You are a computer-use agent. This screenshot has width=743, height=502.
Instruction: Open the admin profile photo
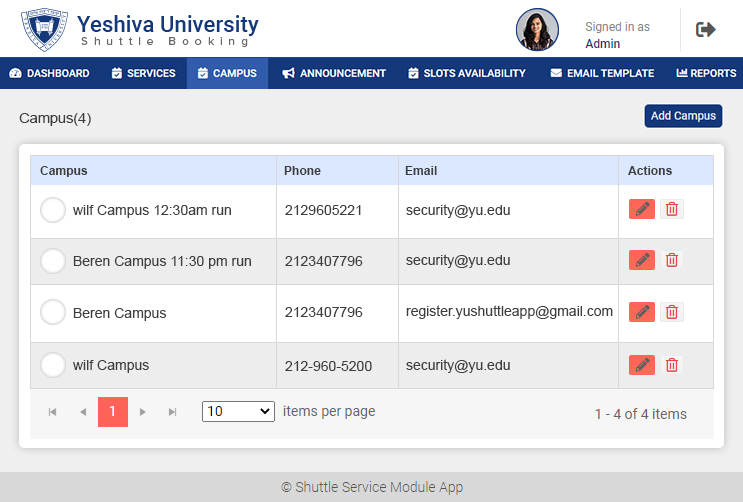[x=537, y=29]
